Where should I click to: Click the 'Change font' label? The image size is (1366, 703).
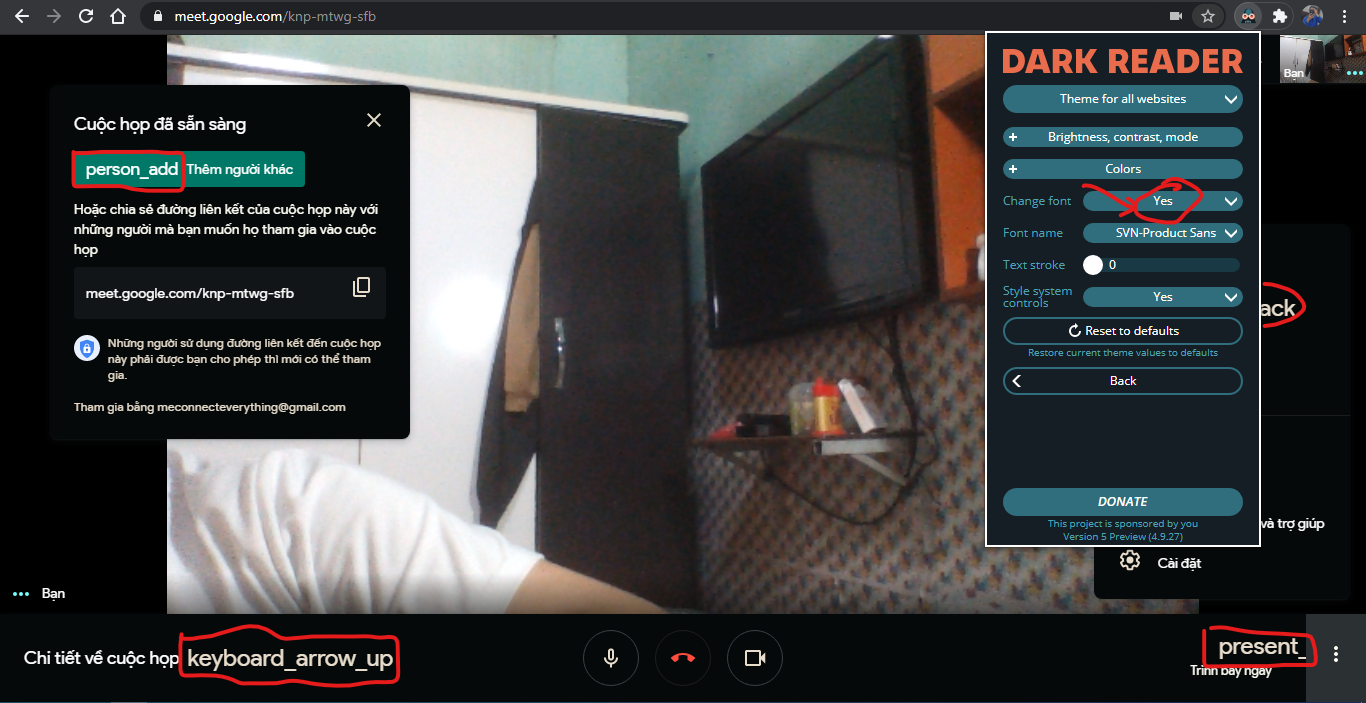click(x=1037, y=201)
